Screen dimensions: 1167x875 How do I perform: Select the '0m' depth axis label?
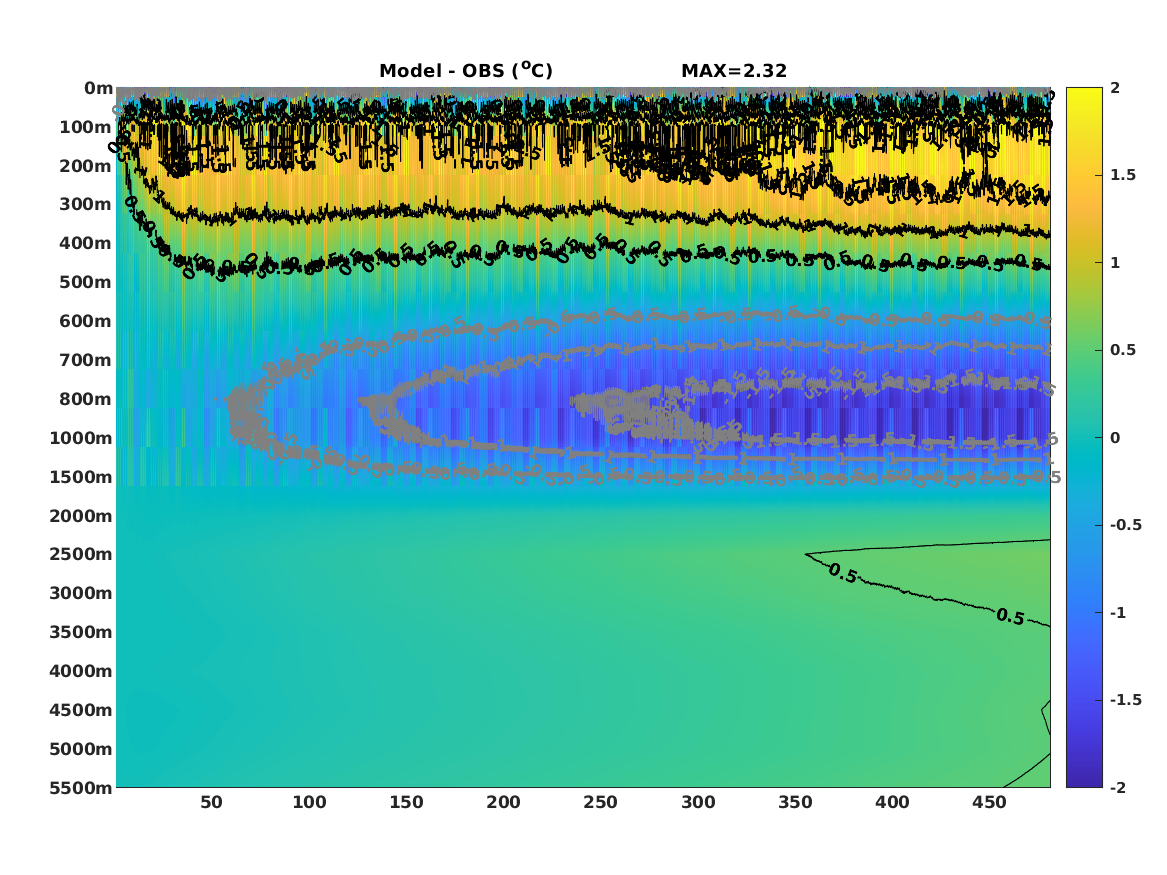pyautogui.click(x=98, y=89)
